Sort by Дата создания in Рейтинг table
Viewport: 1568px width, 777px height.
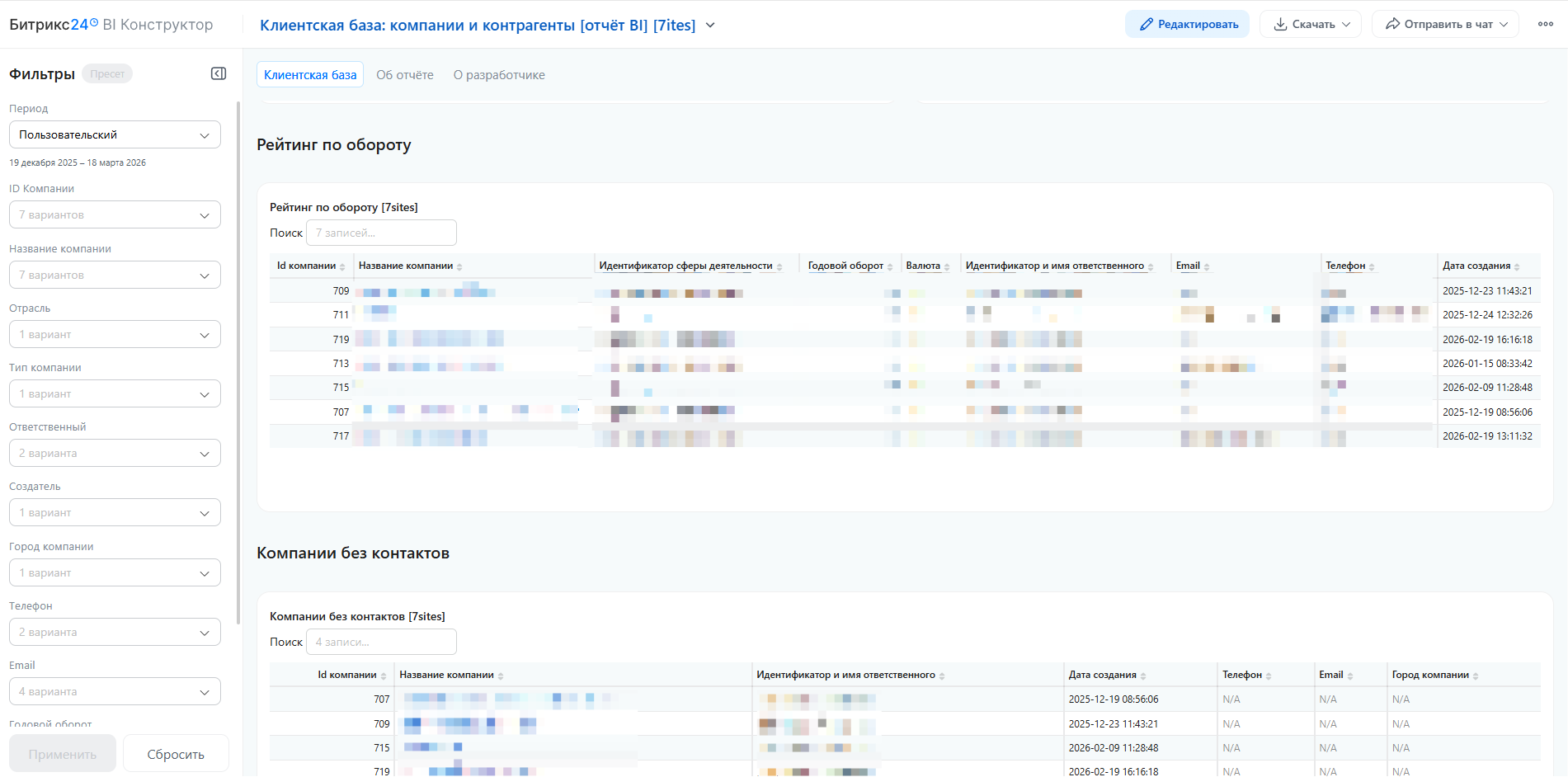(1517, 267)
